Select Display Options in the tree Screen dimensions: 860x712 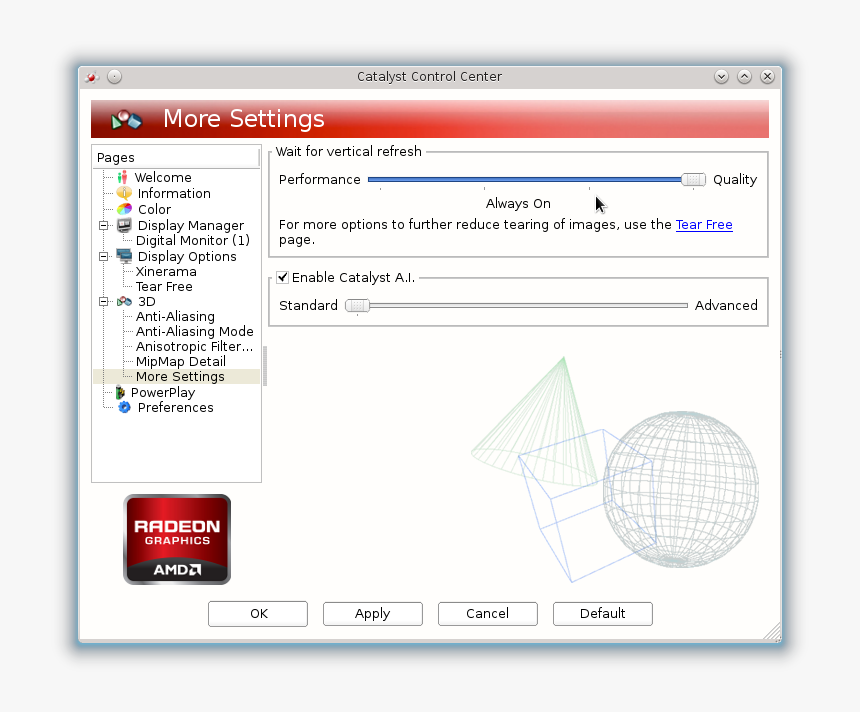pyautogui.click(x=187, y=256)
